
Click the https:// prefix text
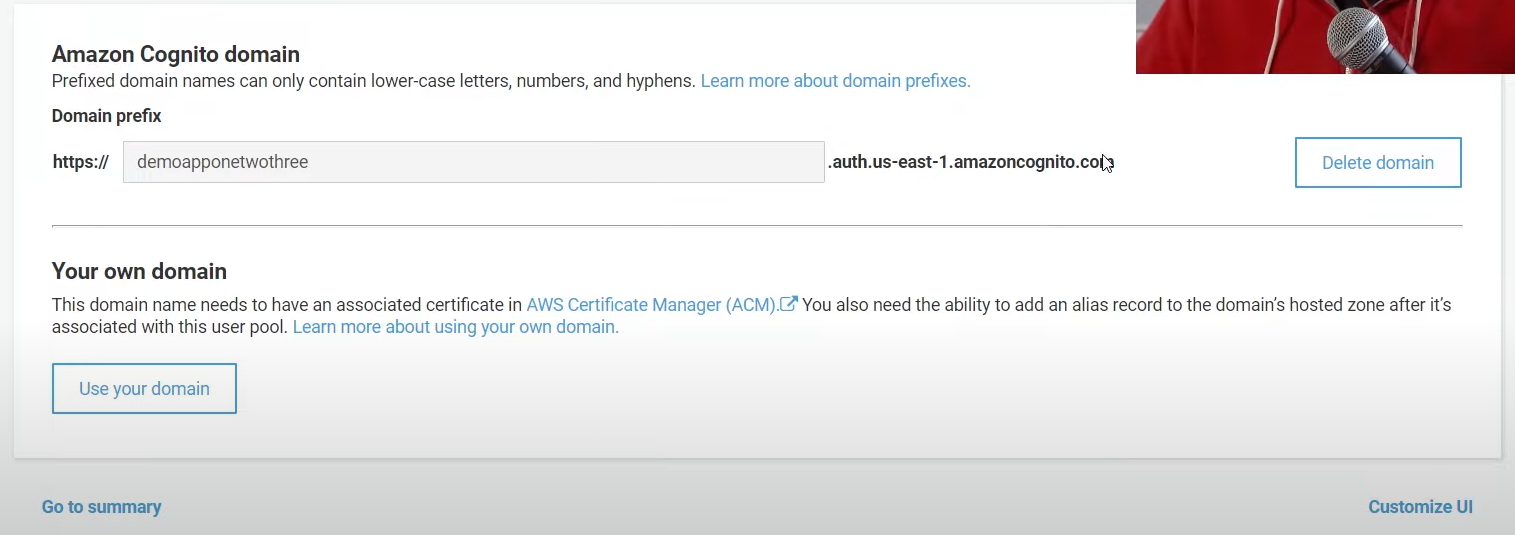tap(80, 162)
